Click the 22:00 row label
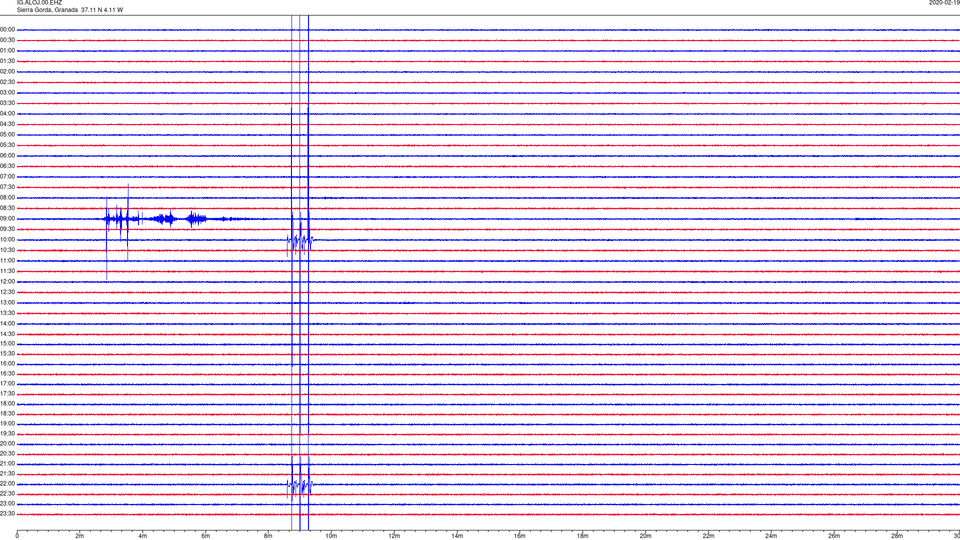960x540 pixels. tap(7, 484)
